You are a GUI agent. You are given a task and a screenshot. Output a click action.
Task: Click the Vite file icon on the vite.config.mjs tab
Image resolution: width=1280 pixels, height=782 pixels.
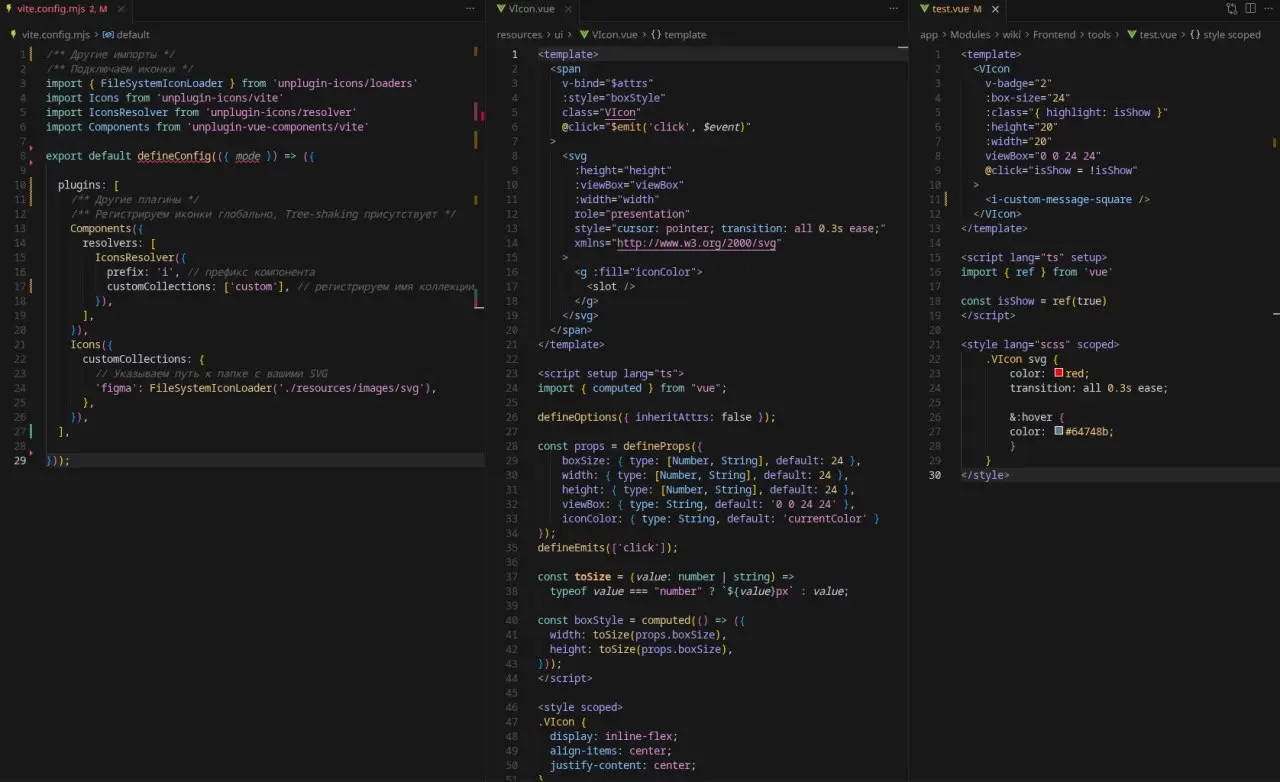click(9, 8)
